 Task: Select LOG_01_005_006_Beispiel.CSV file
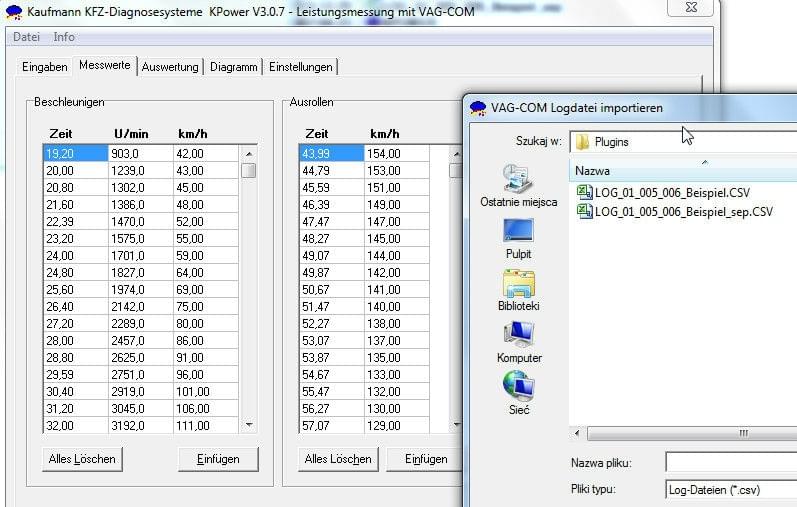[663, 193]
